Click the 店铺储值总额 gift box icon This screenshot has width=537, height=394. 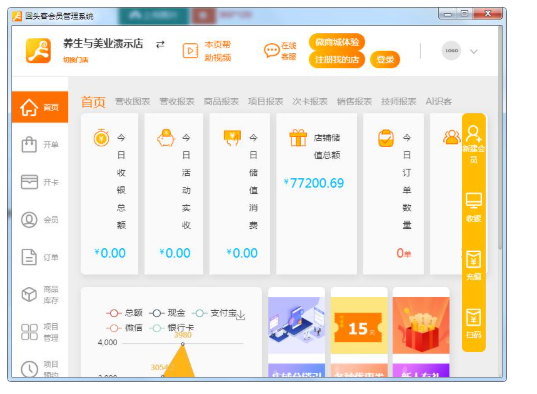coord(298,138)
